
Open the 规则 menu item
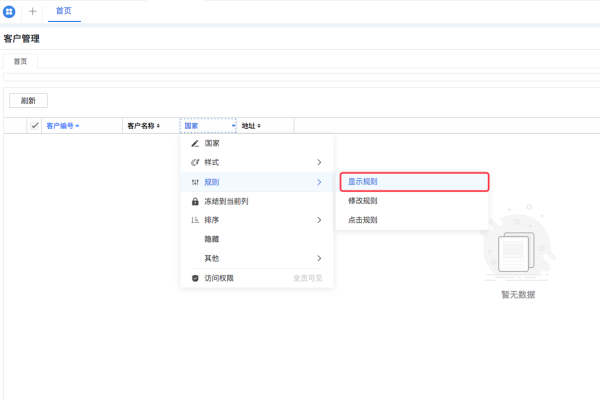click(x=257, y=182)
